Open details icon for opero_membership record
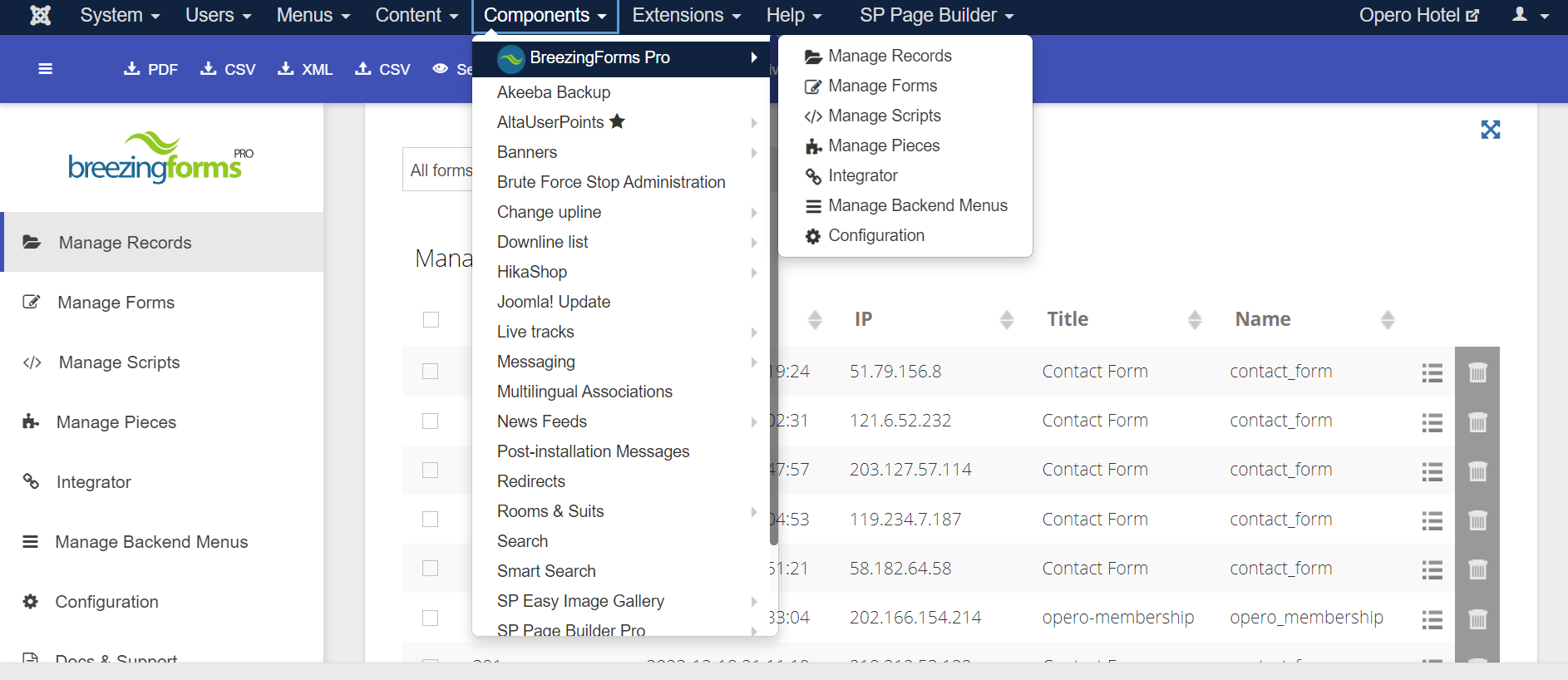Viewport: 1568px width, 680px height. (x=1432, y=619)
